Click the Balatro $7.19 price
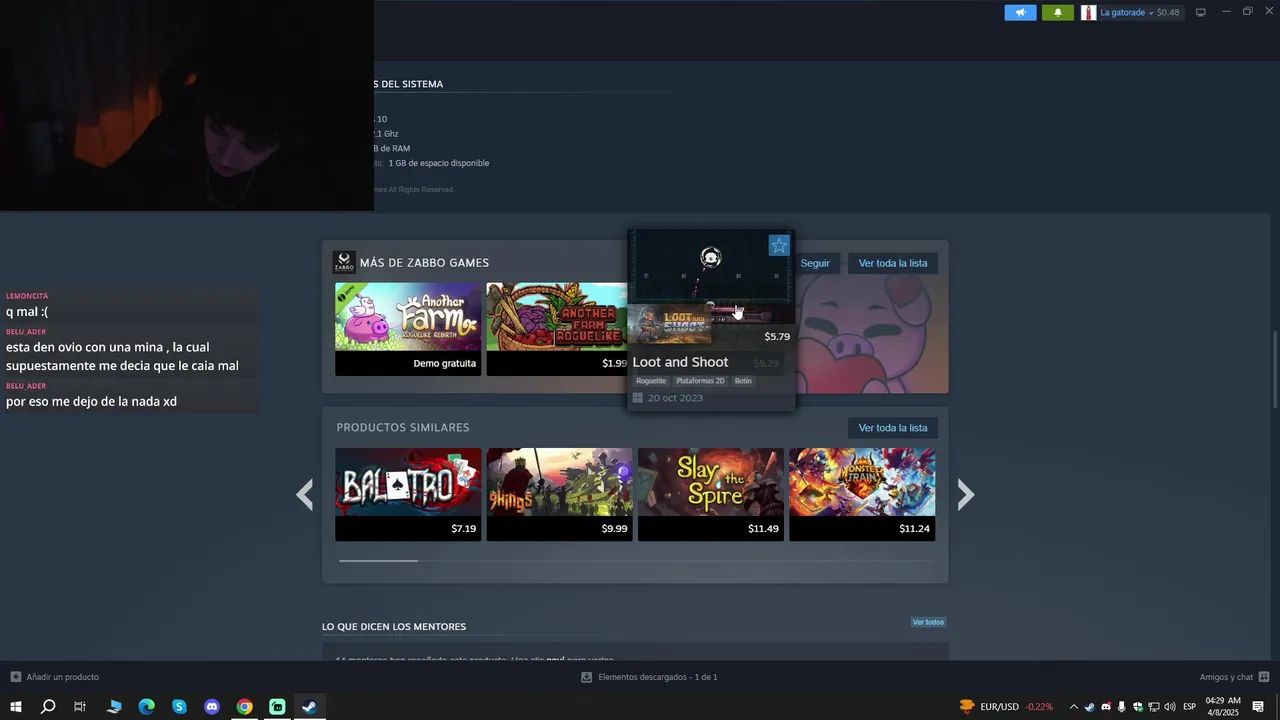Screen dimensions: 1280x720 463,528
